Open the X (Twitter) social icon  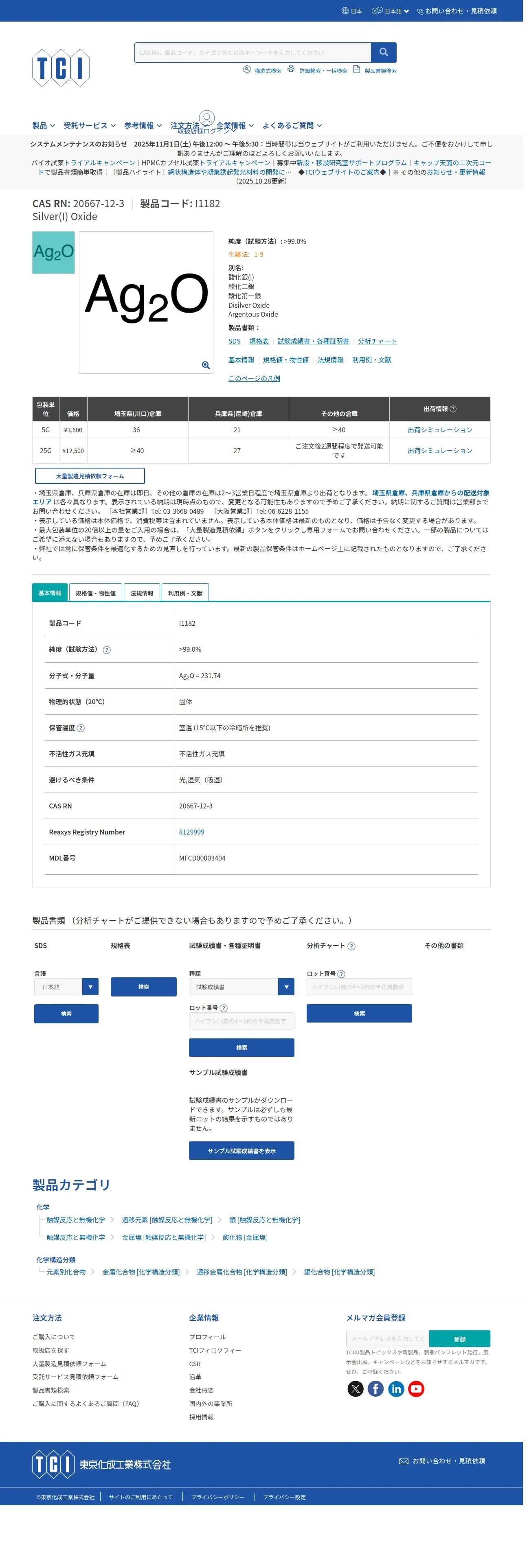(356, 1388)
